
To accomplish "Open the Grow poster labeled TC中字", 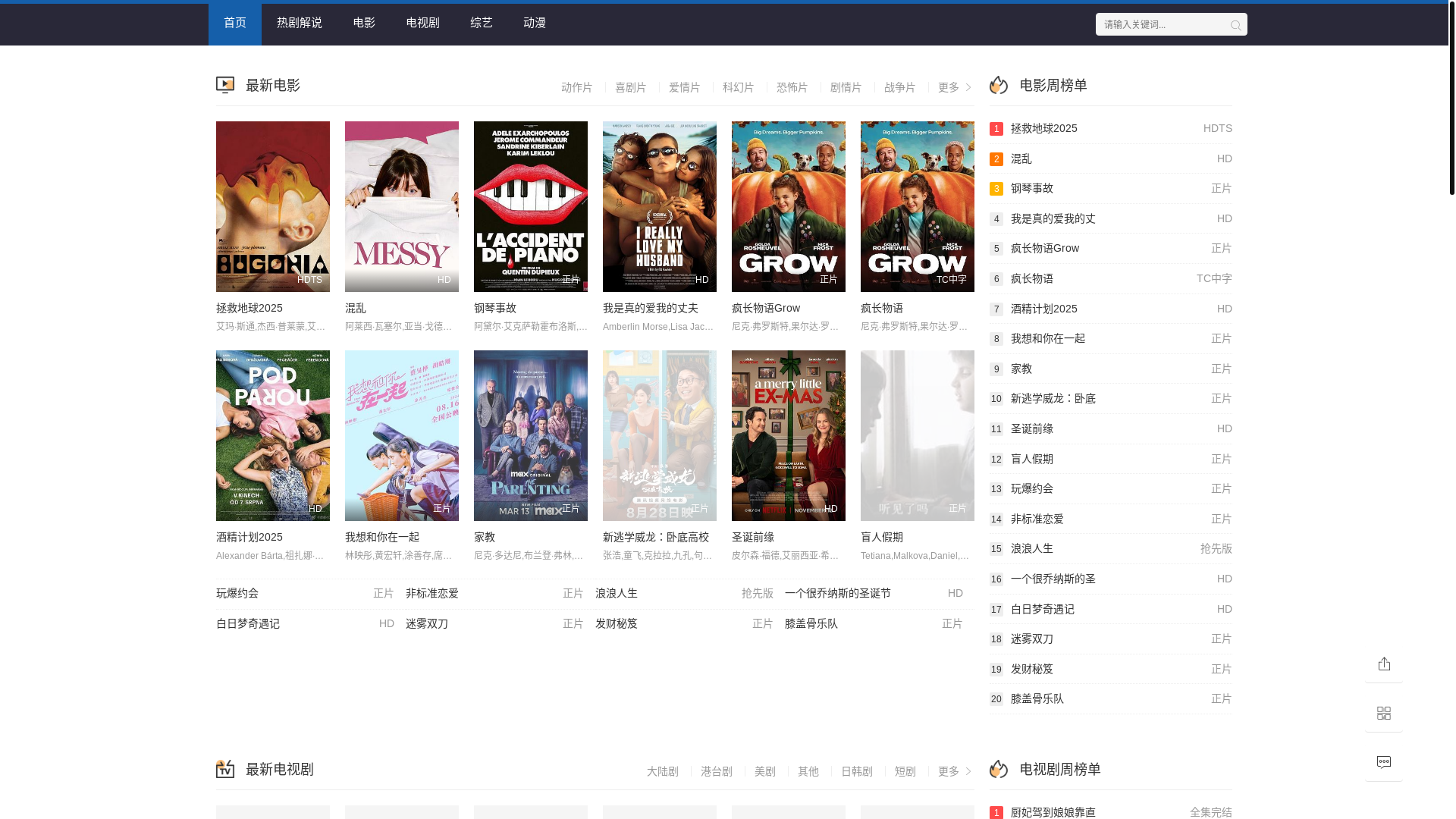I will [x=918, y=206].
